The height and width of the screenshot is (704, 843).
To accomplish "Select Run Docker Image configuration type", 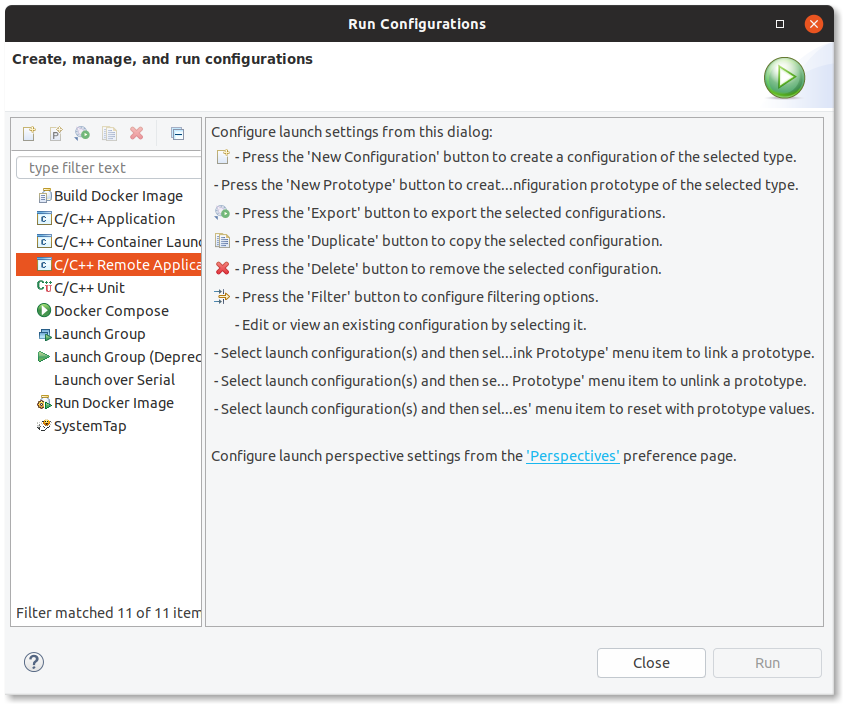I will pyautogui.click(x=113, y=403).
